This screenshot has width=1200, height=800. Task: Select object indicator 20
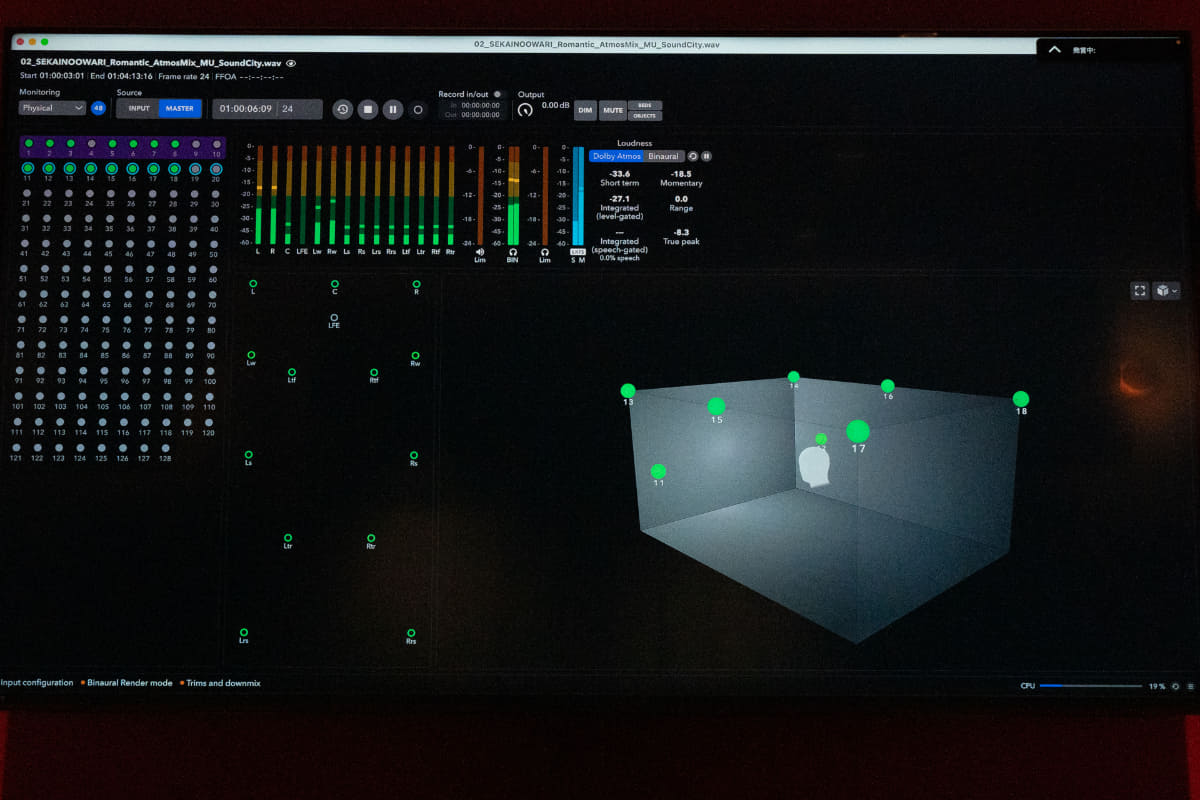216,169
